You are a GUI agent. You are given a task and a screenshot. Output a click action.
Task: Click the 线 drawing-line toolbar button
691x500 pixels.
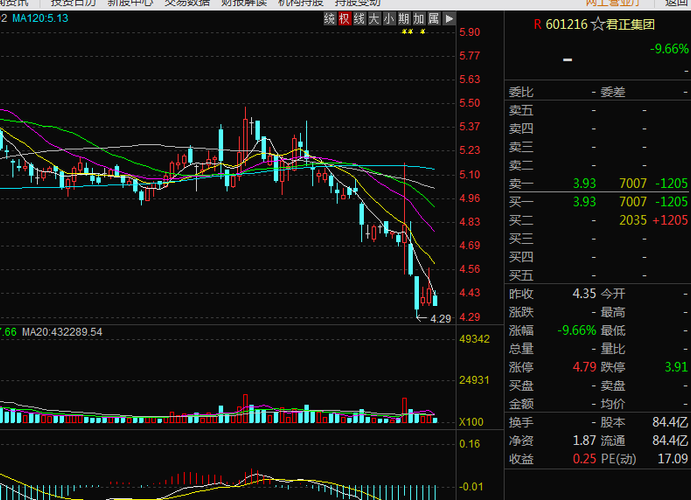pos(359,19)
